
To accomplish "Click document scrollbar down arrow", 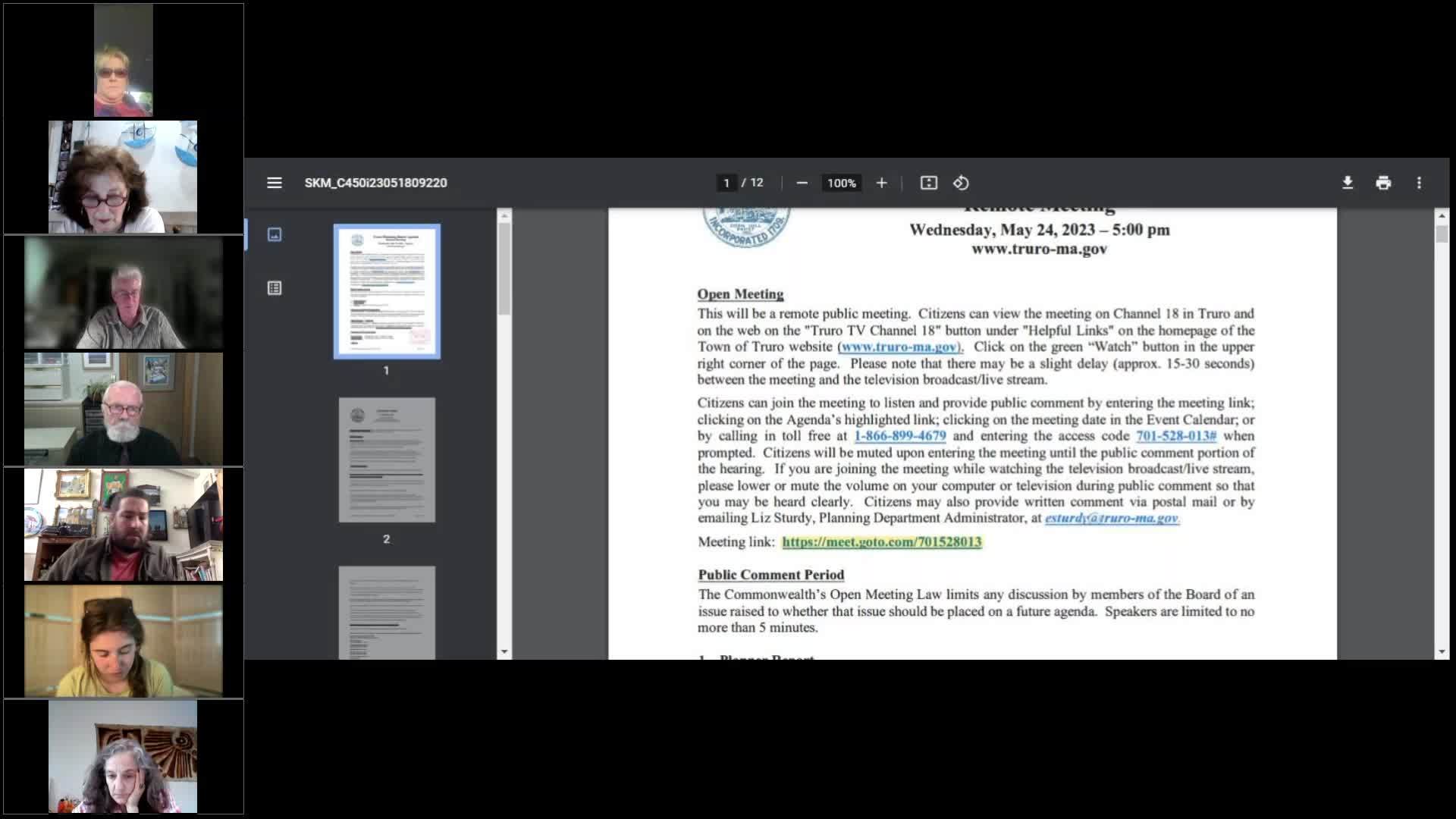I will click(1442, 651).
